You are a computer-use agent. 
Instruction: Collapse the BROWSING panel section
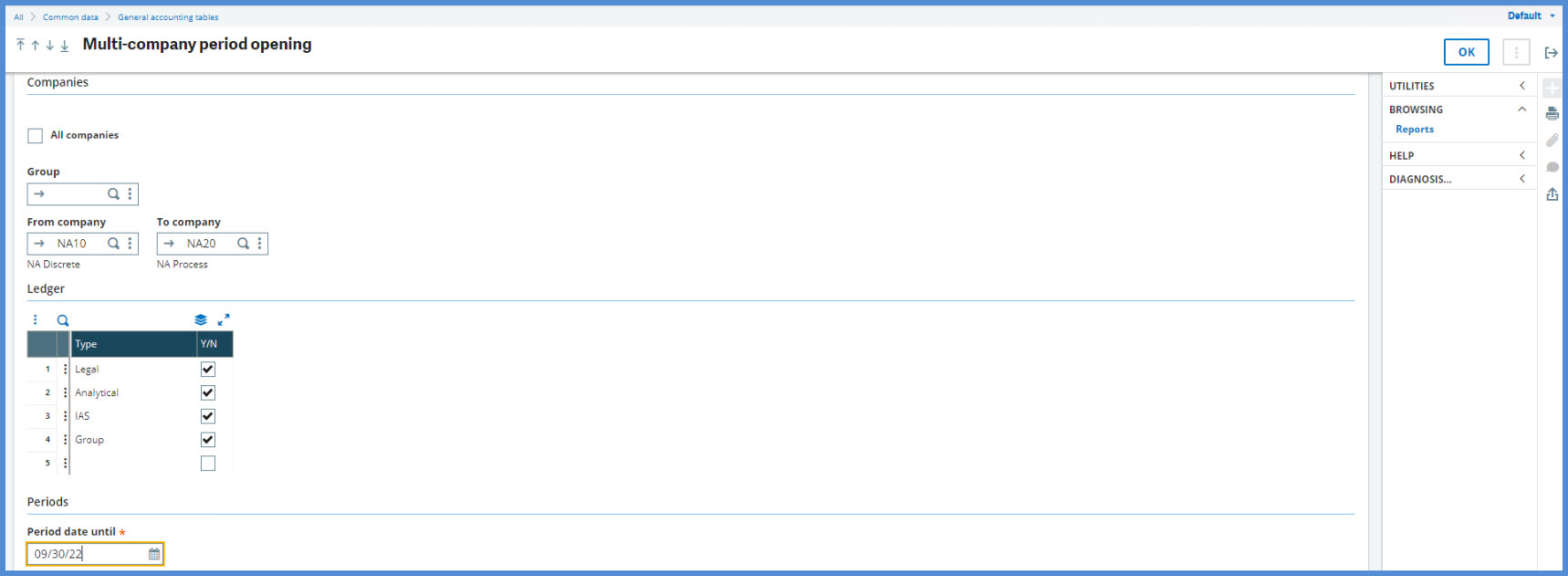1521,110
